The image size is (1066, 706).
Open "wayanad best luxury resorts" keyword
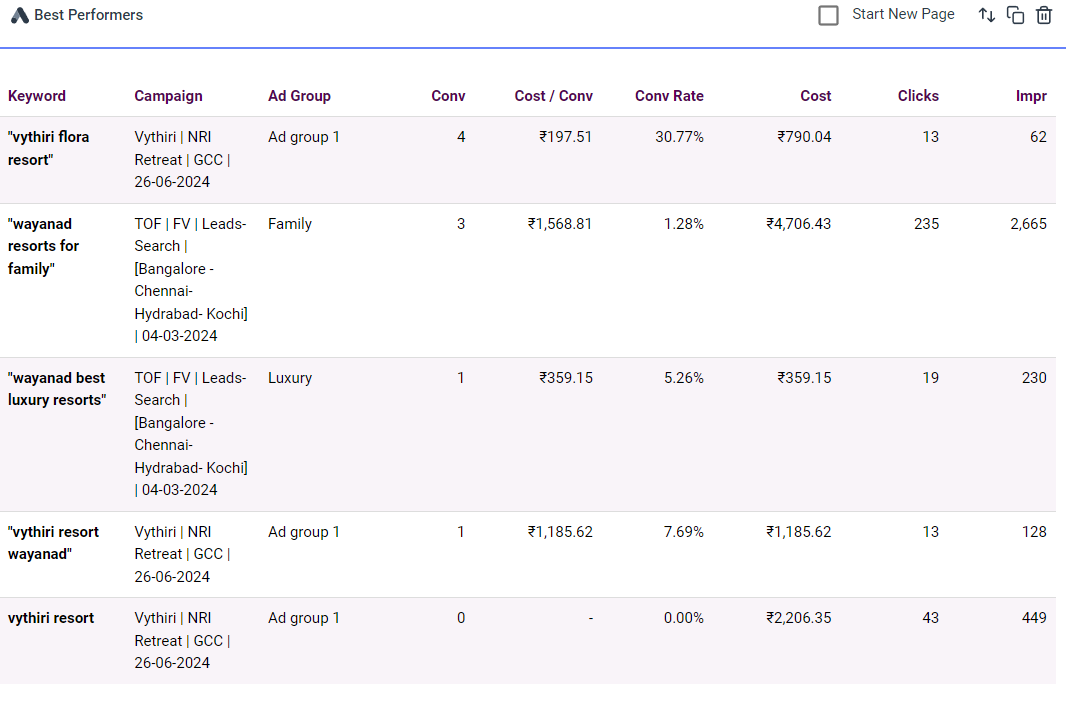(x=56, y=389)
